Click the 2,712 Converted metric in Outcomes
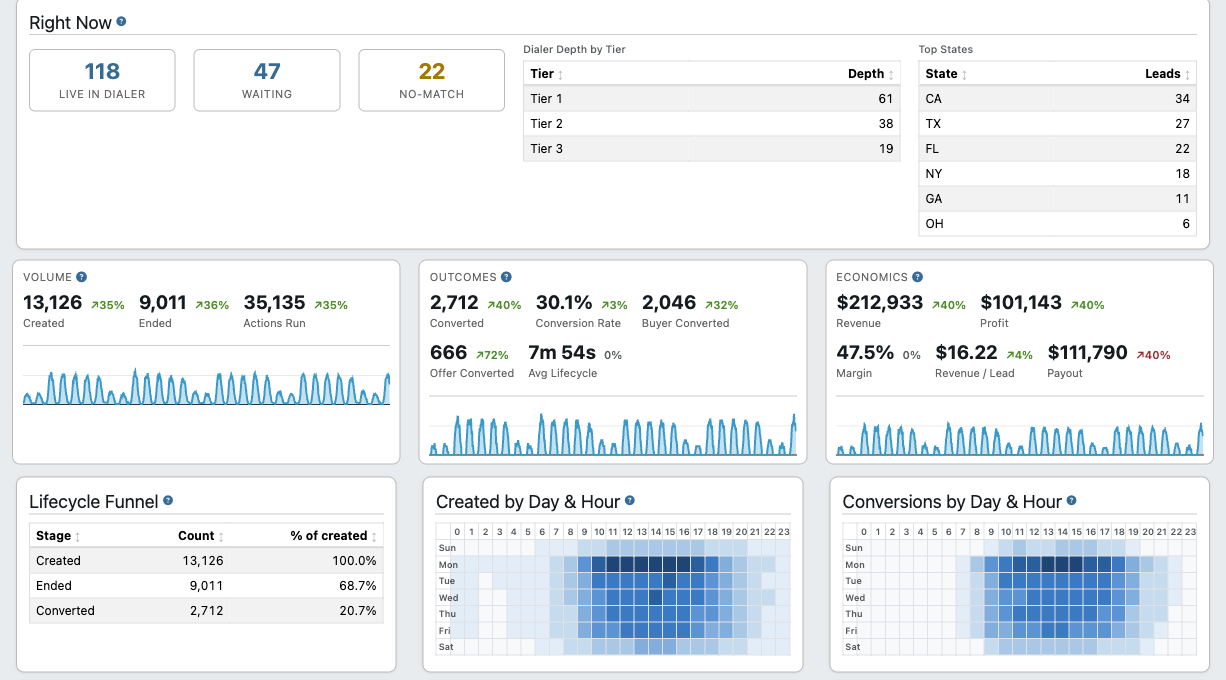Image resolution: width=1226 pixels, height=680 pixels. click(x=476, y=311)
